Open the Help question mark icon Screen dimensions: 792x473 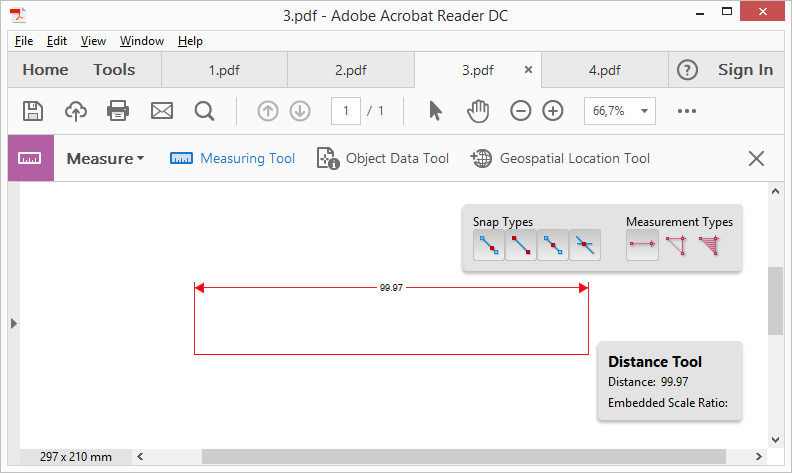point(687,70)
